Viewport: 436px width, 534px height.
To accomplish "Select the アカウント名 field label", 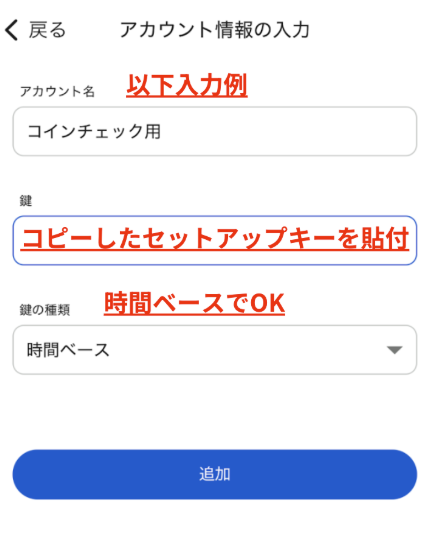I will click(x=57, y=91).
